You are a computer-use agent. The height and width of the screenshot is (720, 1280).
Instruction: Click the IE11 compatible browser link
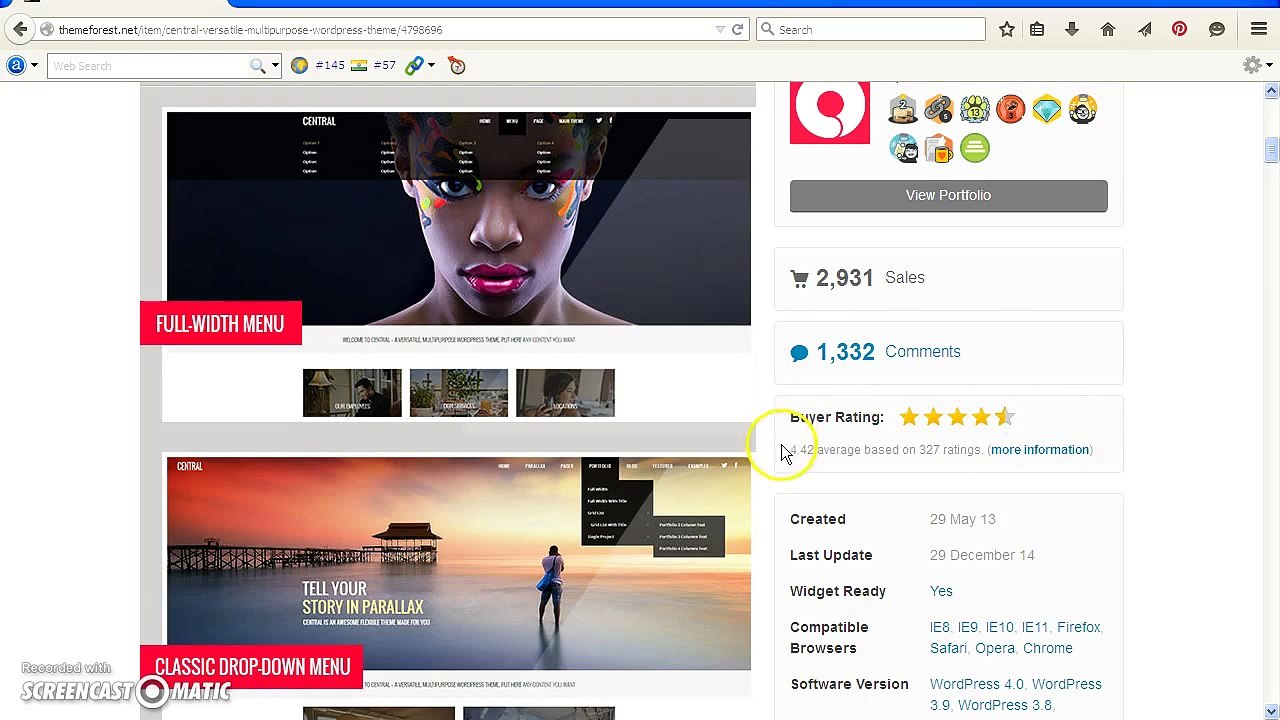1035,627
